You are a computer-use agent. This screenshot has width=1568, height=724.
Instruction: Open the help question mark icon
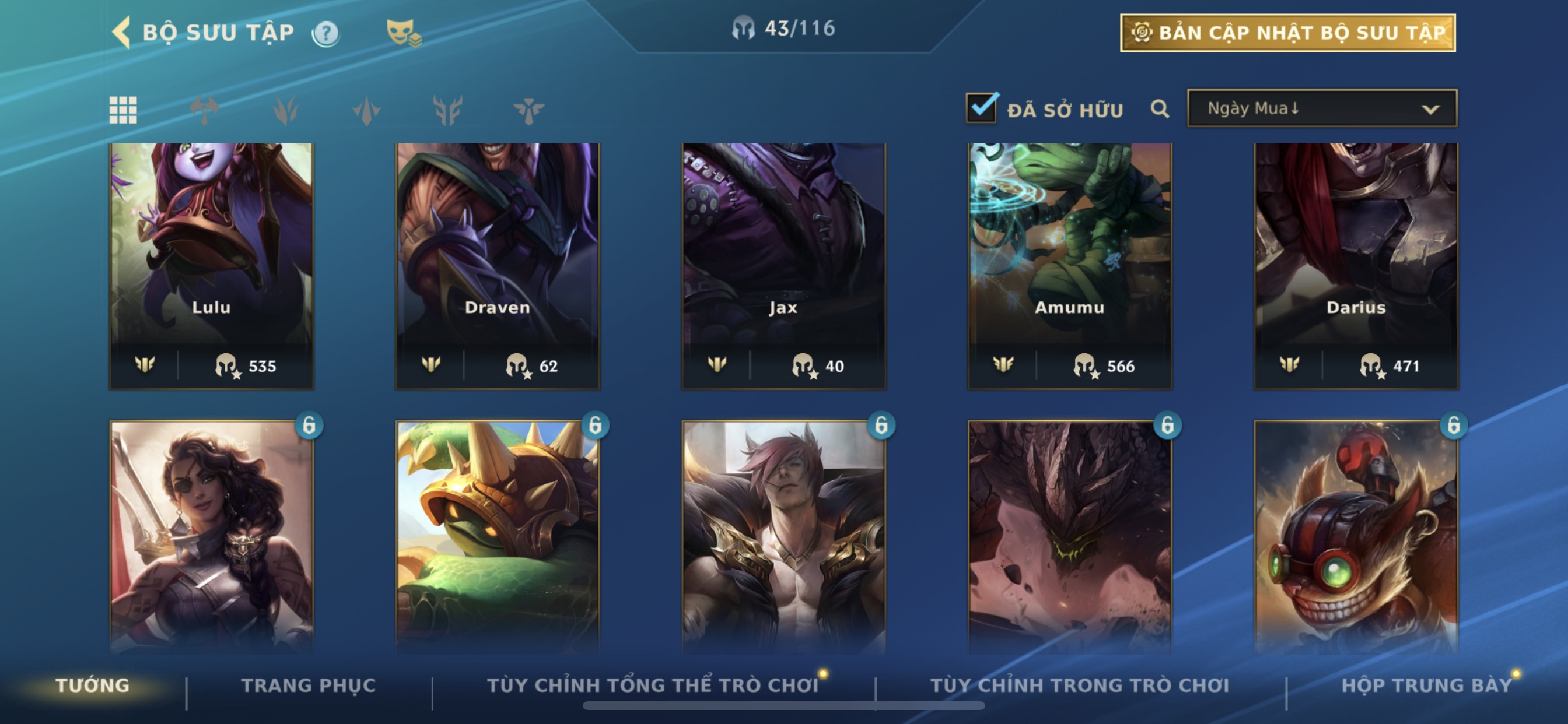(x=326, y=33)
